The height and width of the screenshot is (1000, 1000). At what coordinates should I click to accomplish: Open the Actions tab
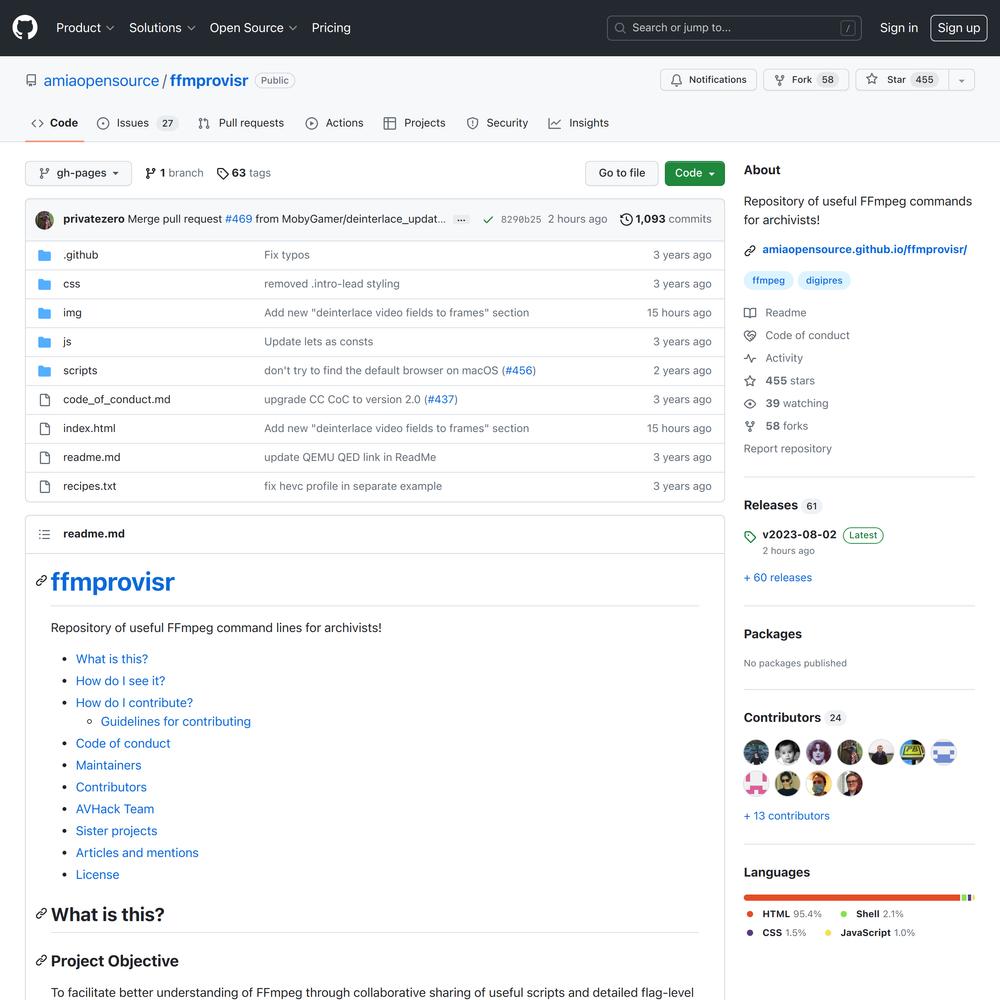pyautogui.click(x=334, y=123)
